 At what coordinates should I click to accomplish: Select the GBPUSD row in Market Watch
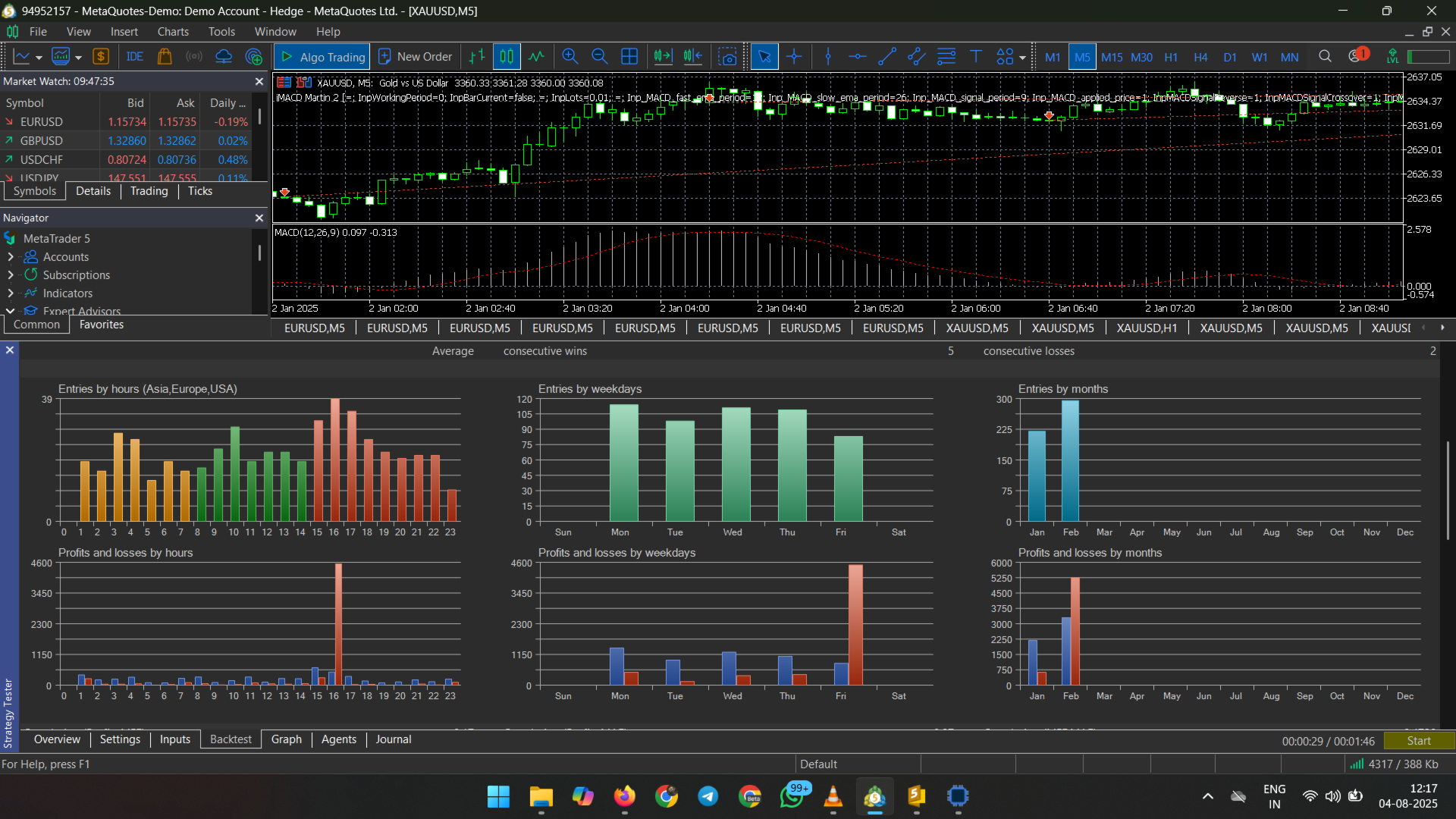click(x=126, y=141)
